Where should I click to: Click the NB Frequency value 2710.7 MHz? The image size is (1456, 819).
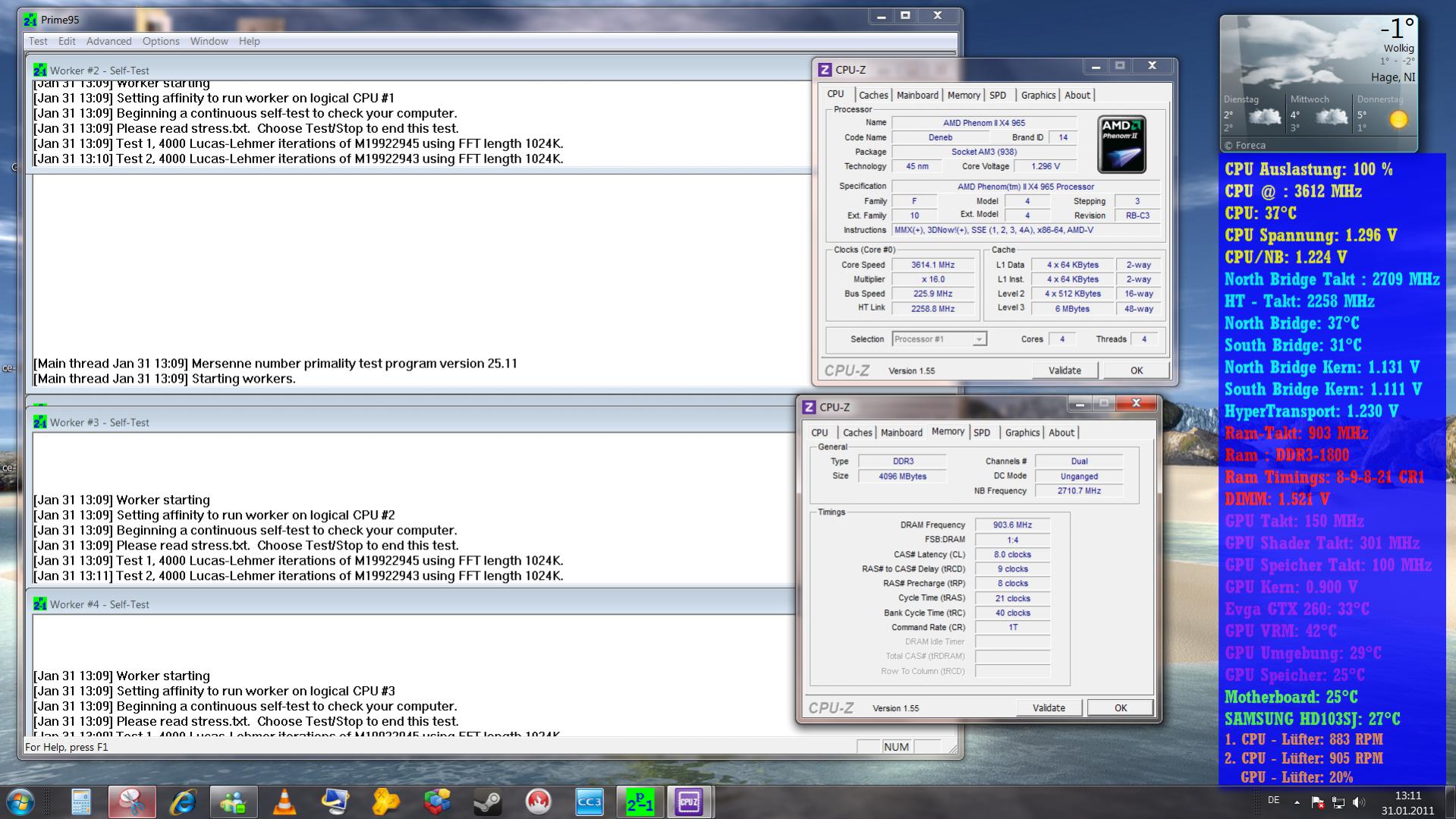point(1078,491)
